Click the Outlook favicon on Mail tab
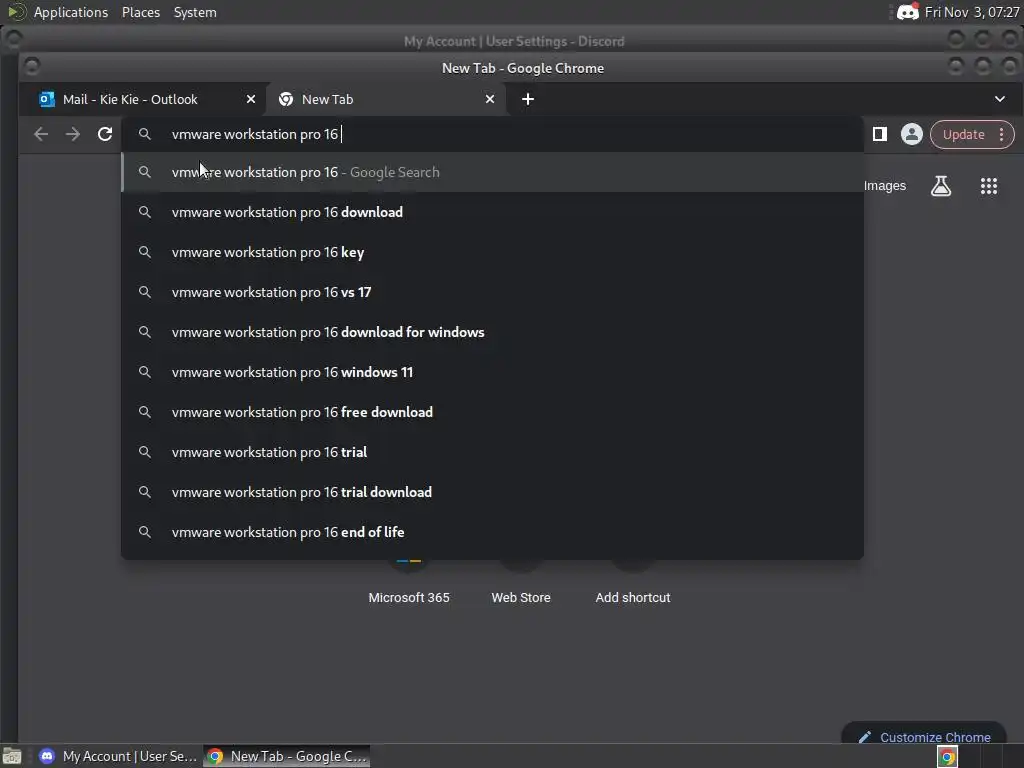 (46, 99)
